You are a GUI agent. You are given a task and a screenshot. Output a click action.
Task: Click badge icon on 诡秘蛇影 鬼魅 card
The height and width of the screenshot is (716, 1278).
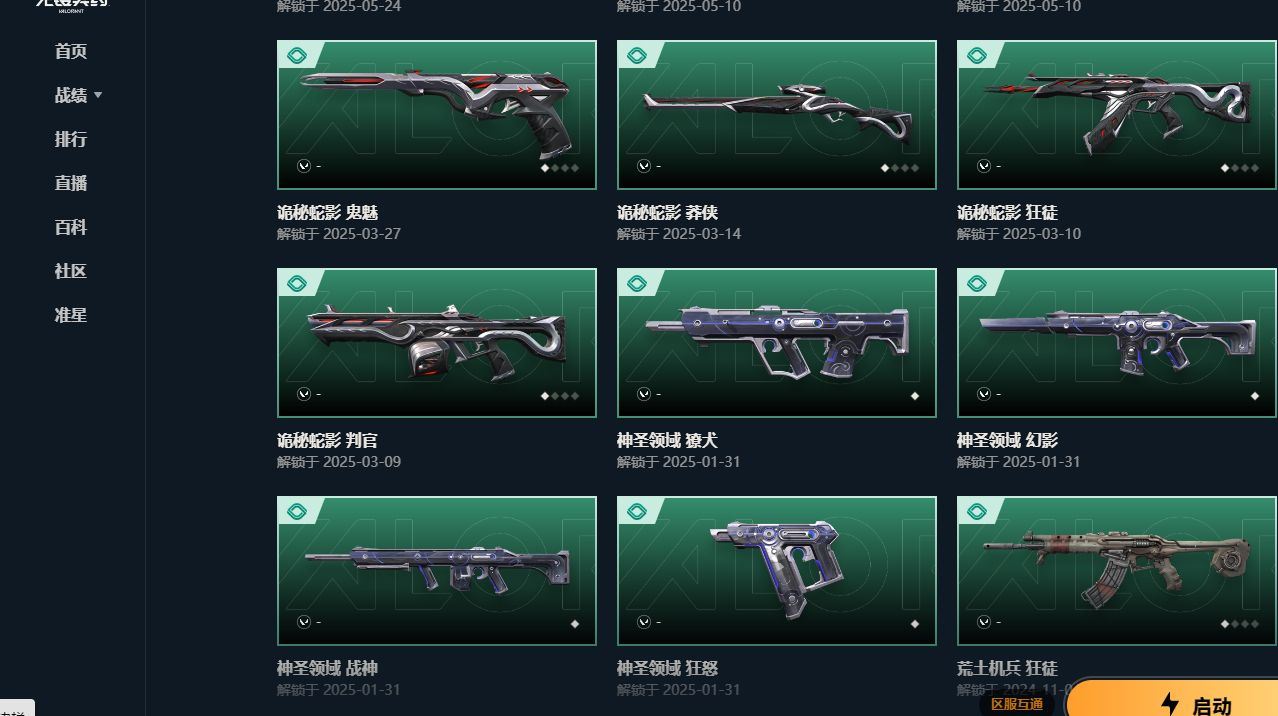[297, 56]
